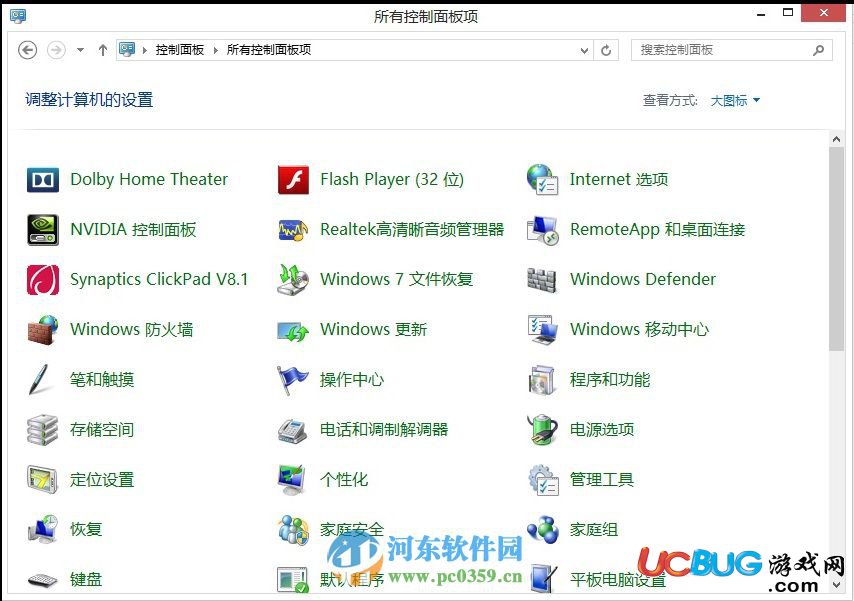This screenshot has width=854, height=601.
Task: Open the Windows 防火墙 icon
Action: [42, 330]
